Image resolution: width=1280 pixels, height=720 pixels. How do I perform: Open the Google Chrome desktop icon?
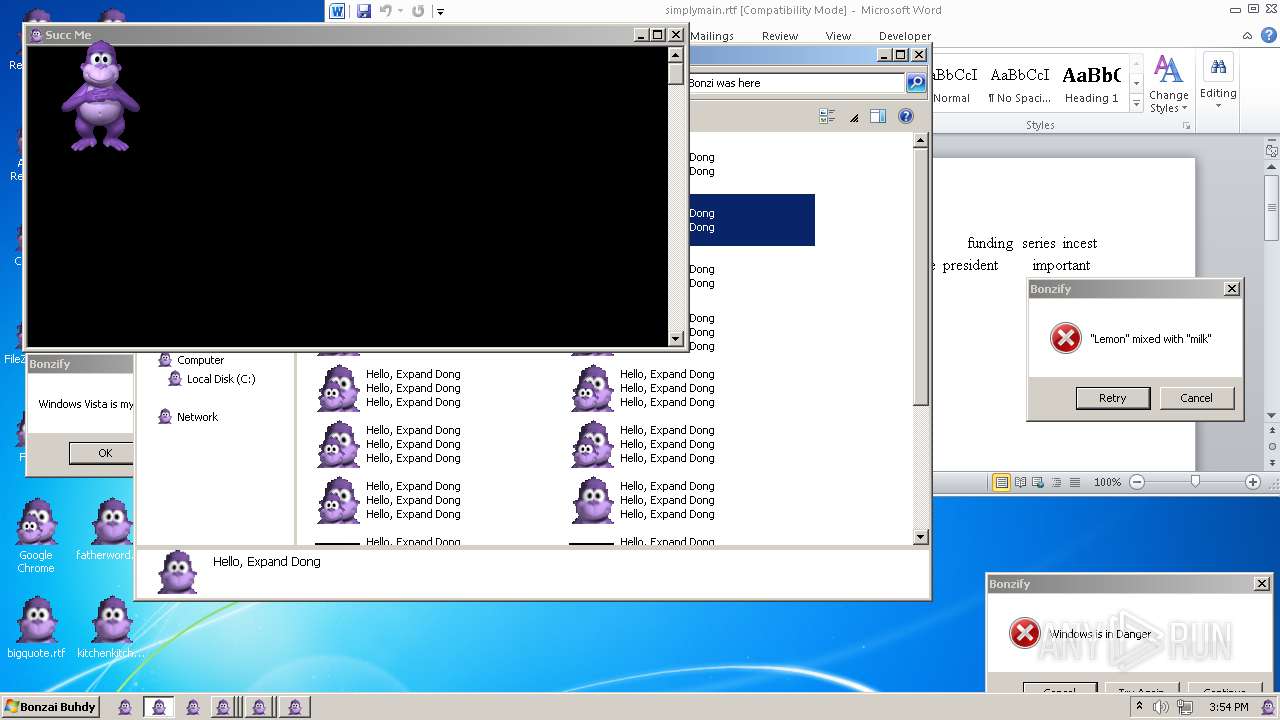coord(36,537)
